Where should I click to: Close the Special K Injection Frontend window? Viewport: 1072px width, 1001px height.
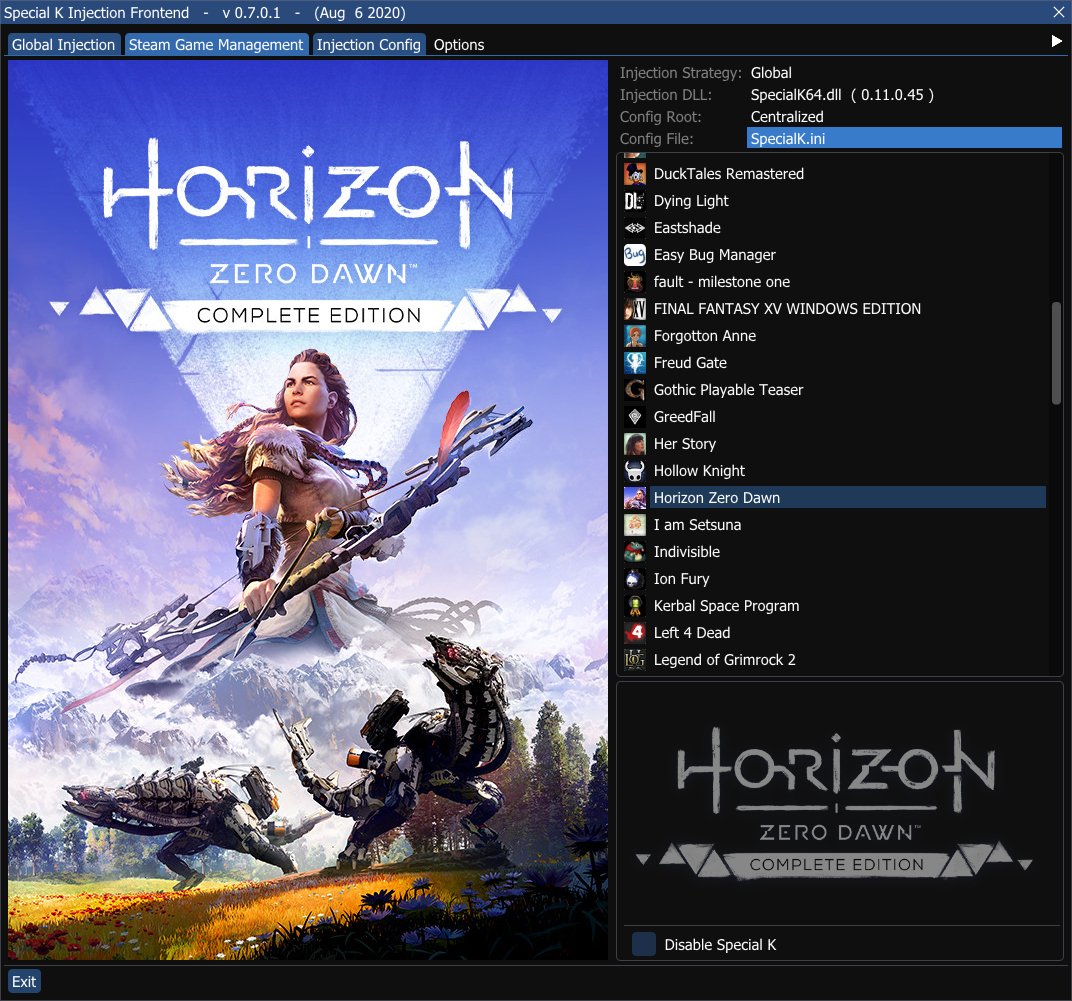tap(1058, 12)
